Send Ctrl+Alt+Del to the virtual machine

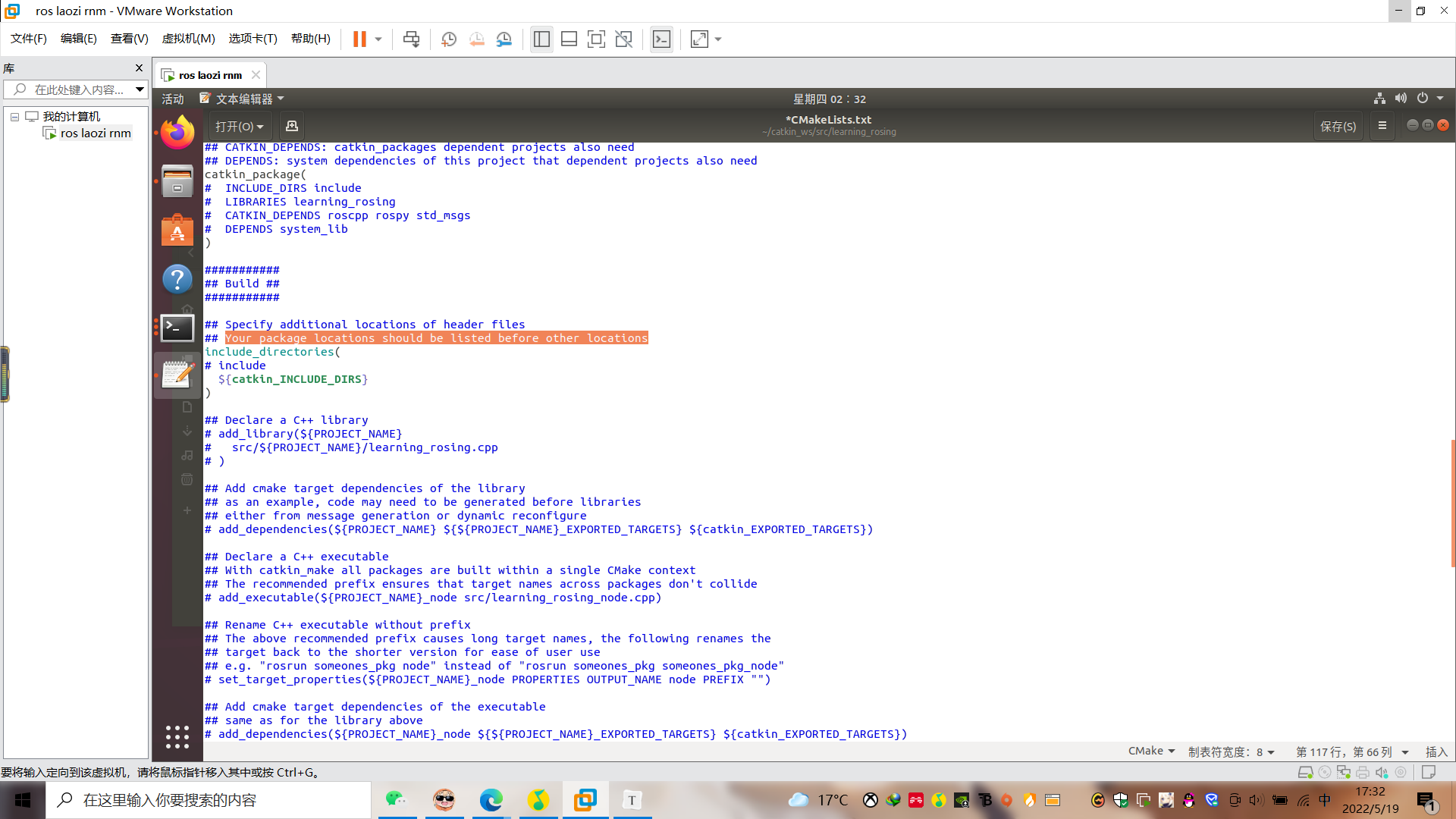411,39
